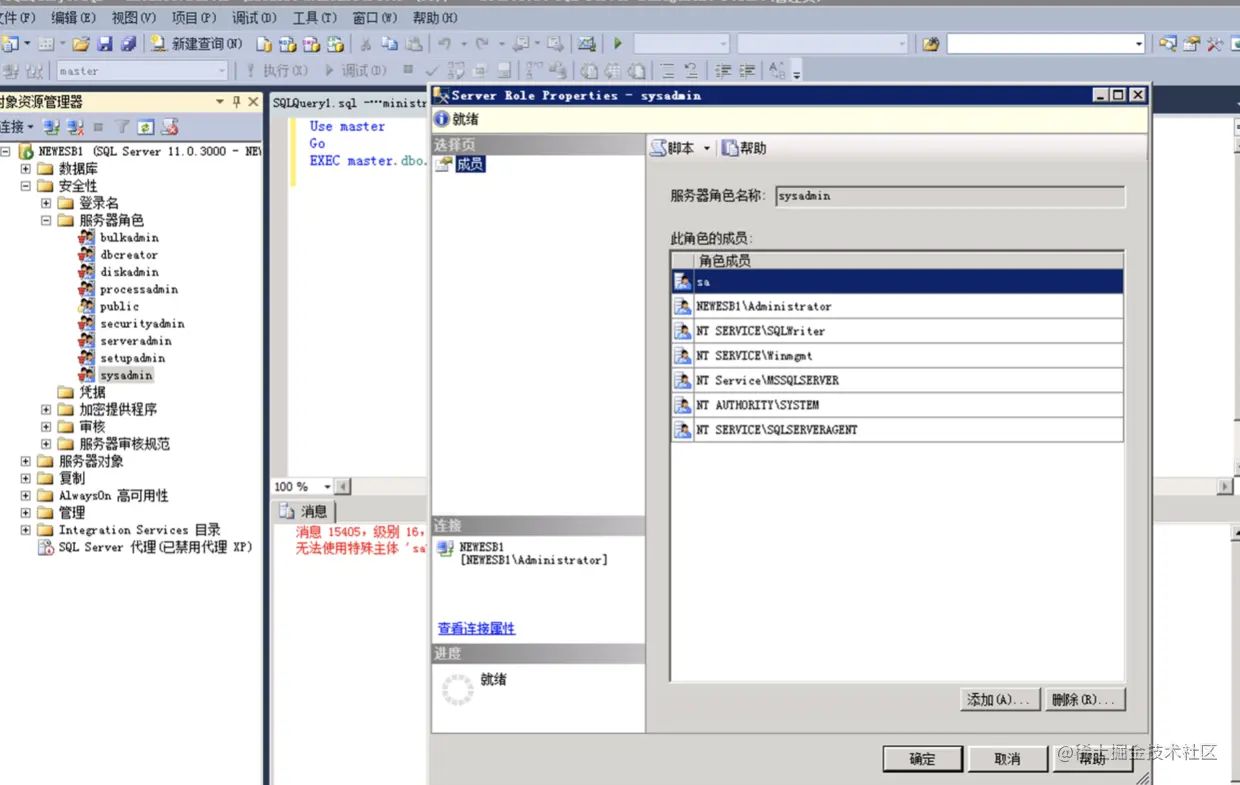This screenshot has width=1240, height=785.
Task: Click the Debug (调试) button in SQL toolbar
Action: [354, 71]
